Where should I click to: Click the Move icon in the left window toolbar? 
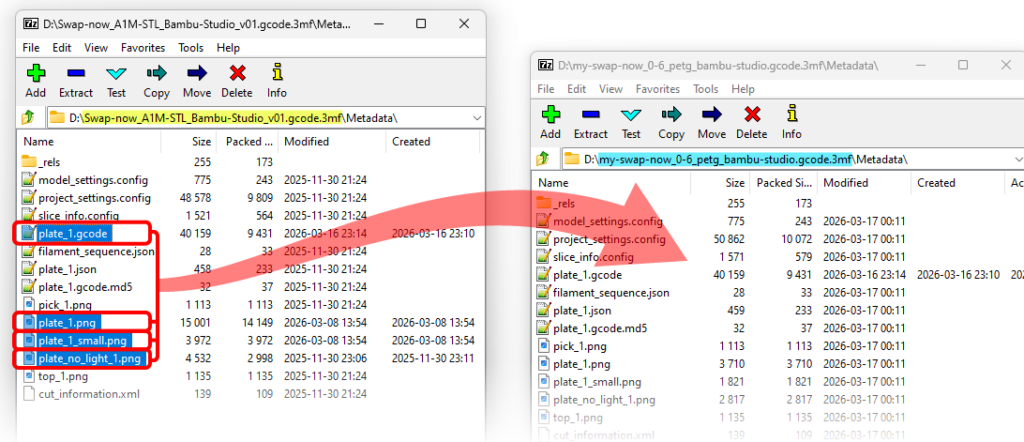(196, 75)
